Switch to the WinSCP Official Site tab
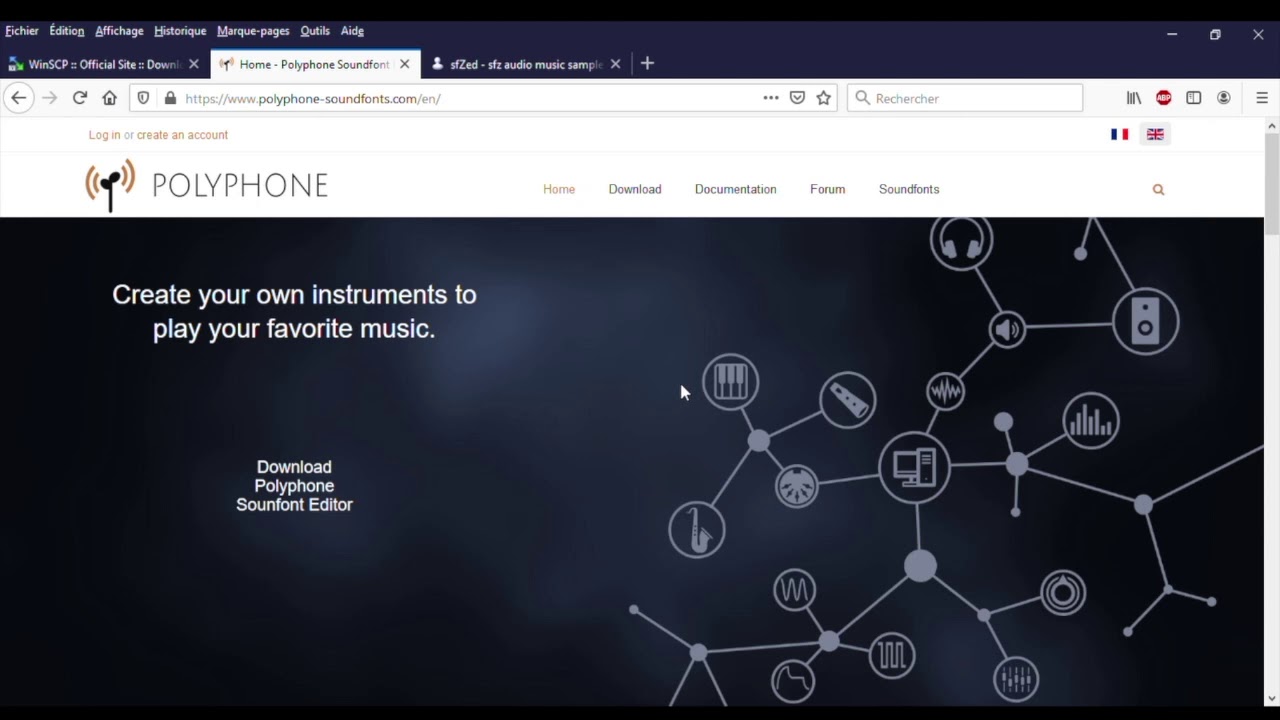The width and height of the screenshot is (1280, 720). tap(104, 64)
